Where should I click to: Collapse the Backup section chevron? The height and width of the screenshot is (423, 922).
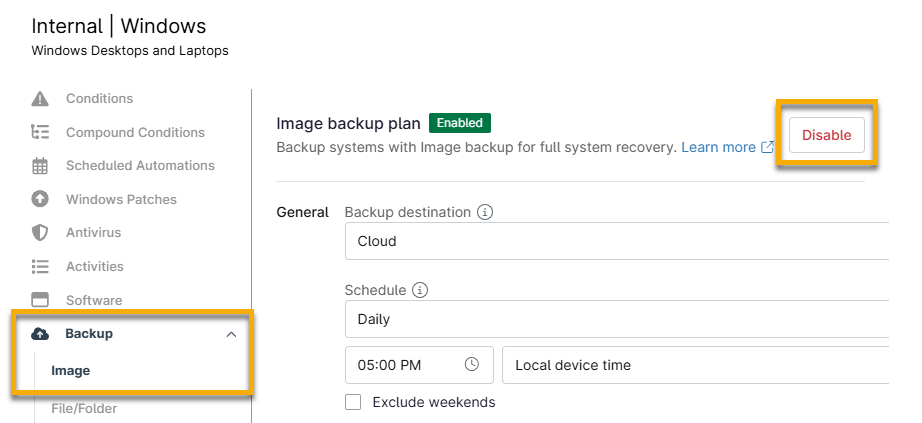coord(231,334)
